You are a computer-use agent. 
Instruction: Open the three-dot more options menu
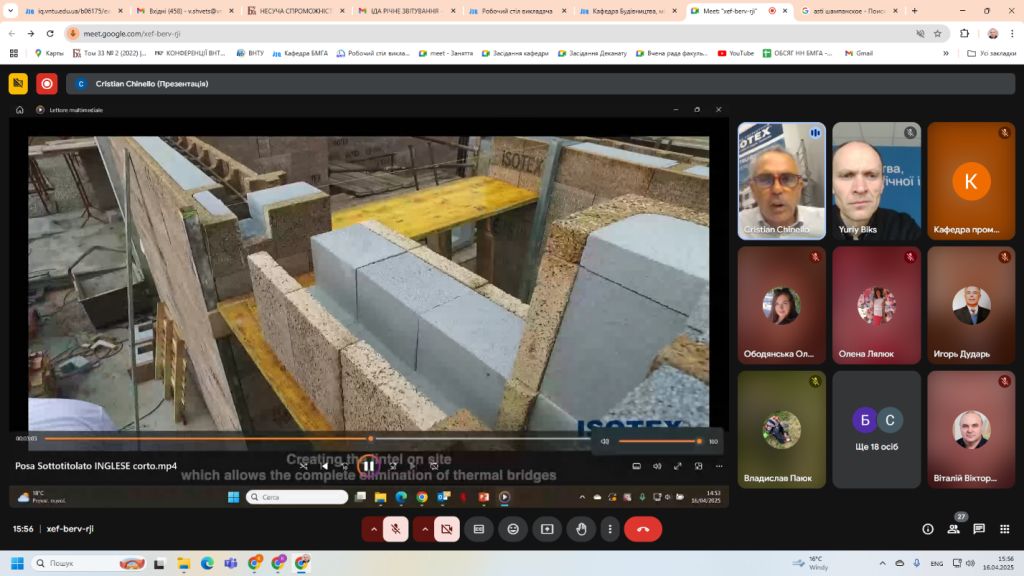610,529
